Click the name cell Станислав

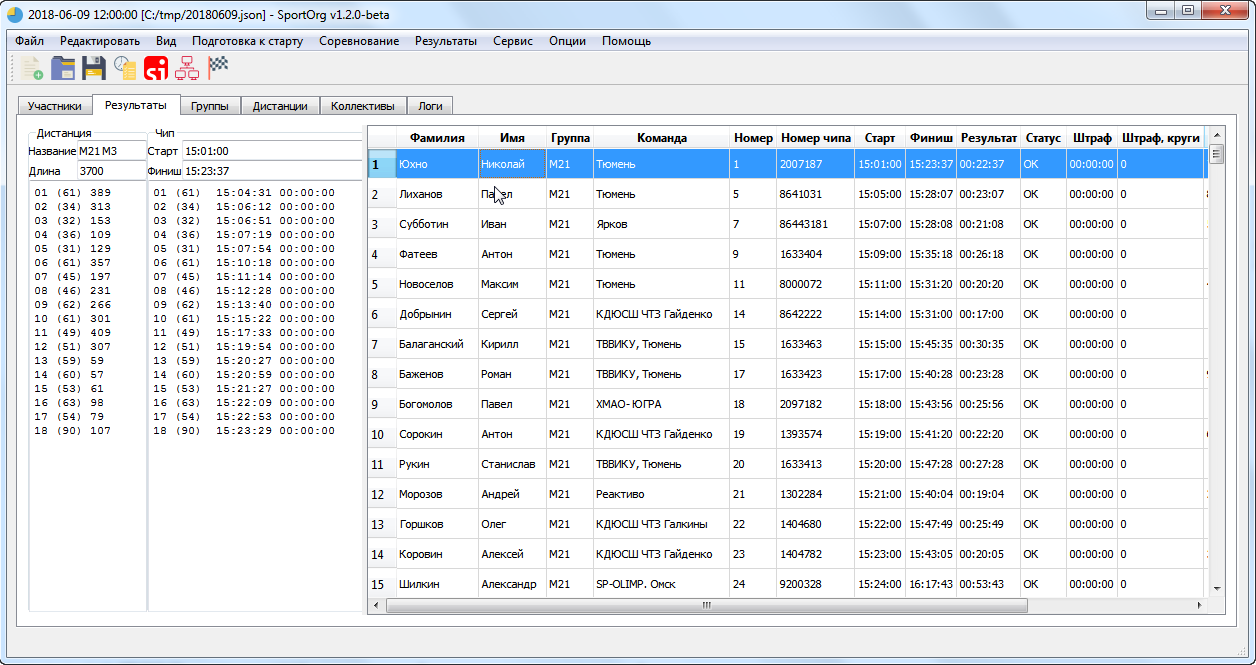tap(512, 464)
